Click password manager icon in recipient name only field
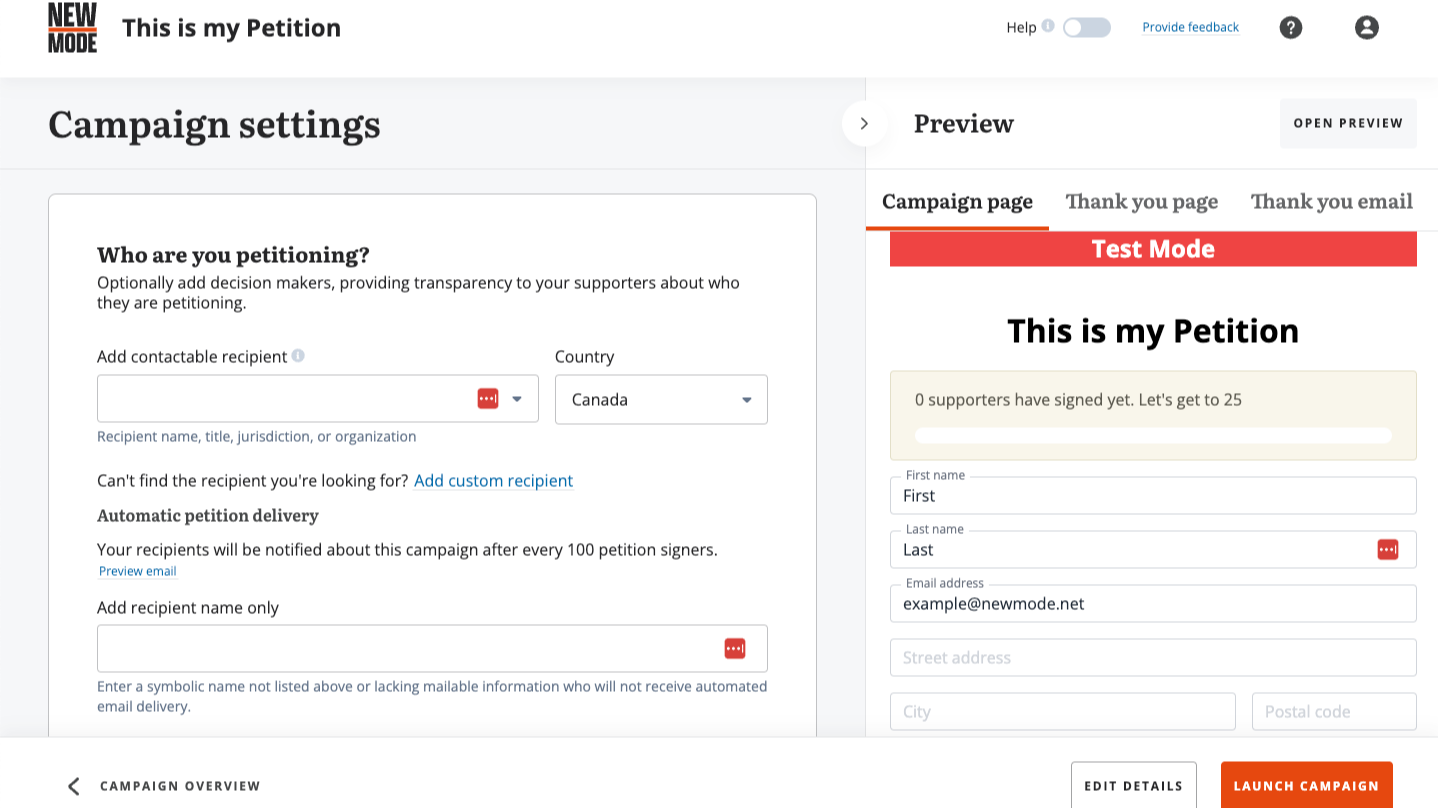The image size is (1438, 808). click(735, 649)
